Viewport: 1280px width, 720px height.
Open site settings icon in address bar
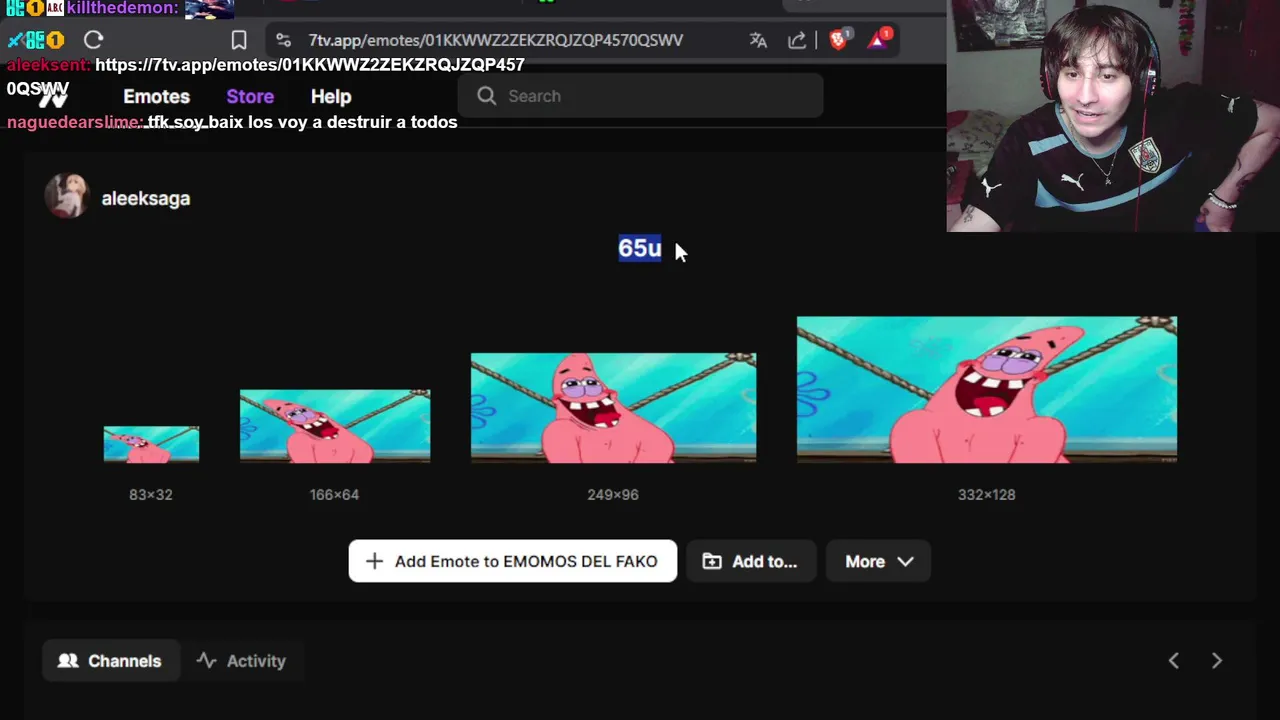[x=284, y=40]
